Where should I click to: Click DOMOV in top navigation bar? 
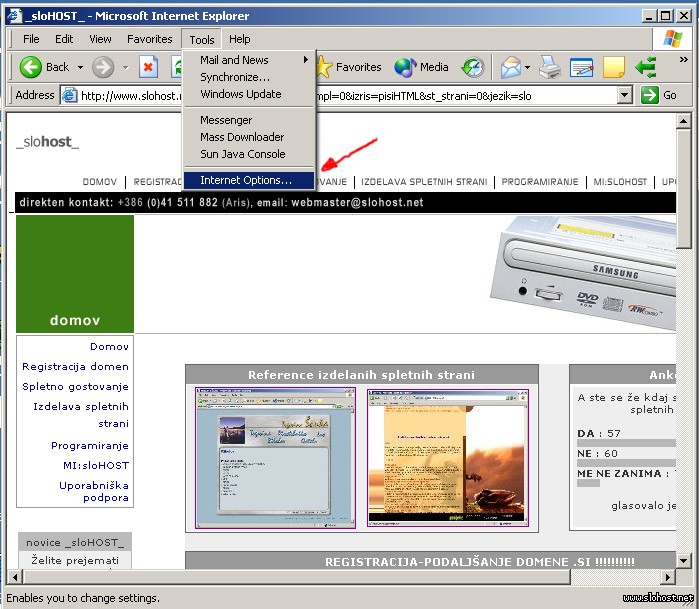99,182
